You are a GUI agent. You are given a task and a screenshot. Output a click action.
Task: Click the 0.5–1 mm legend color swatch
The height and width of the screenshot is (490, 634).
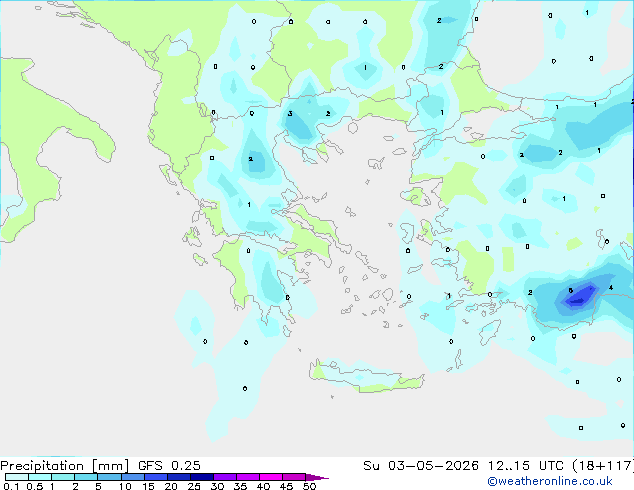(40, 477)
